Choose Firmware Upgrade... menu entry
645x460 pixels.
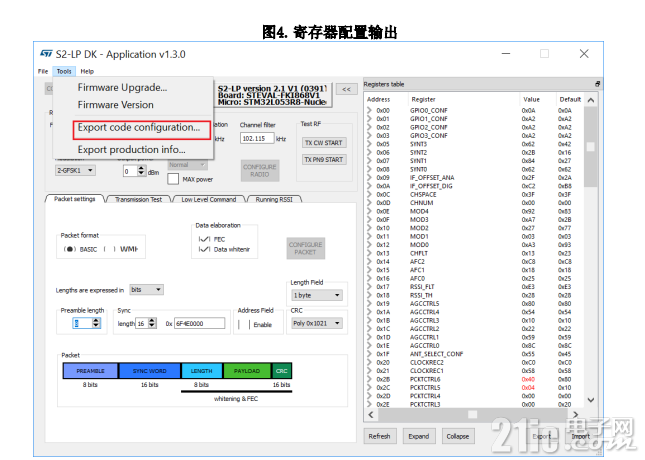click(x=122, y=87)
